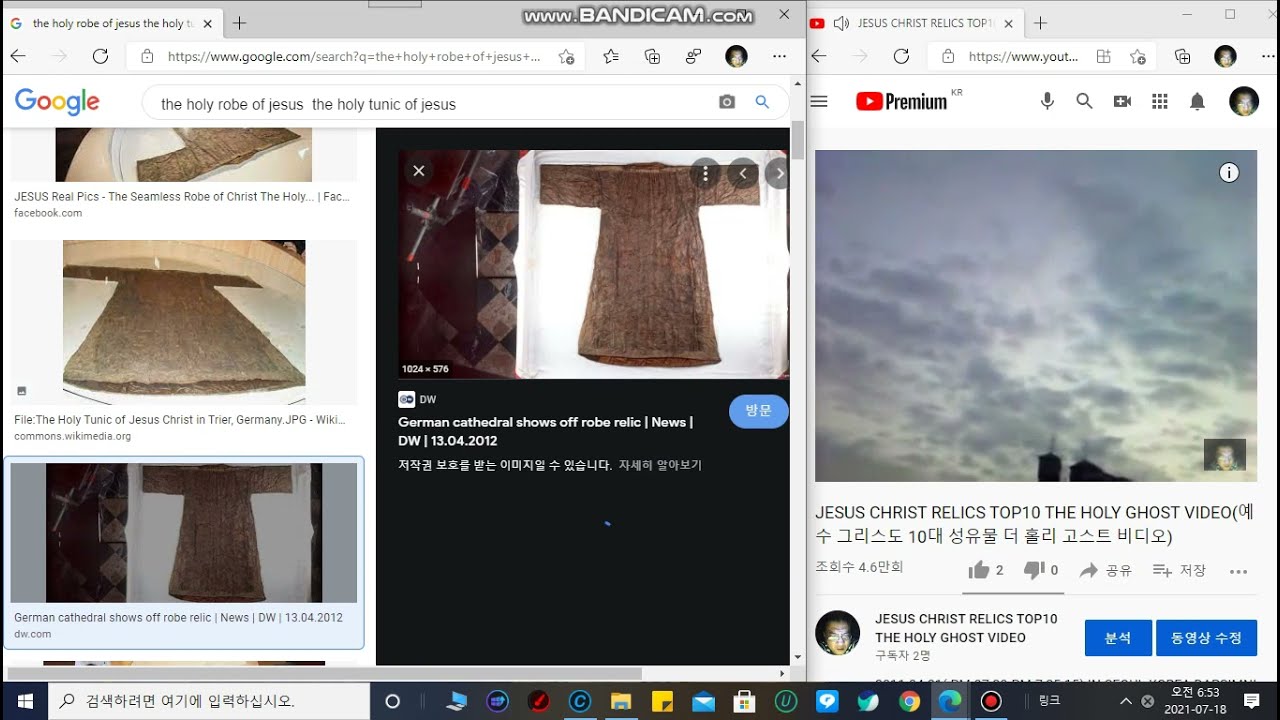The image size is (1280, 720).
Task: Reload the YouTube page
Action: pyautogui.click(x=901, y=57)
